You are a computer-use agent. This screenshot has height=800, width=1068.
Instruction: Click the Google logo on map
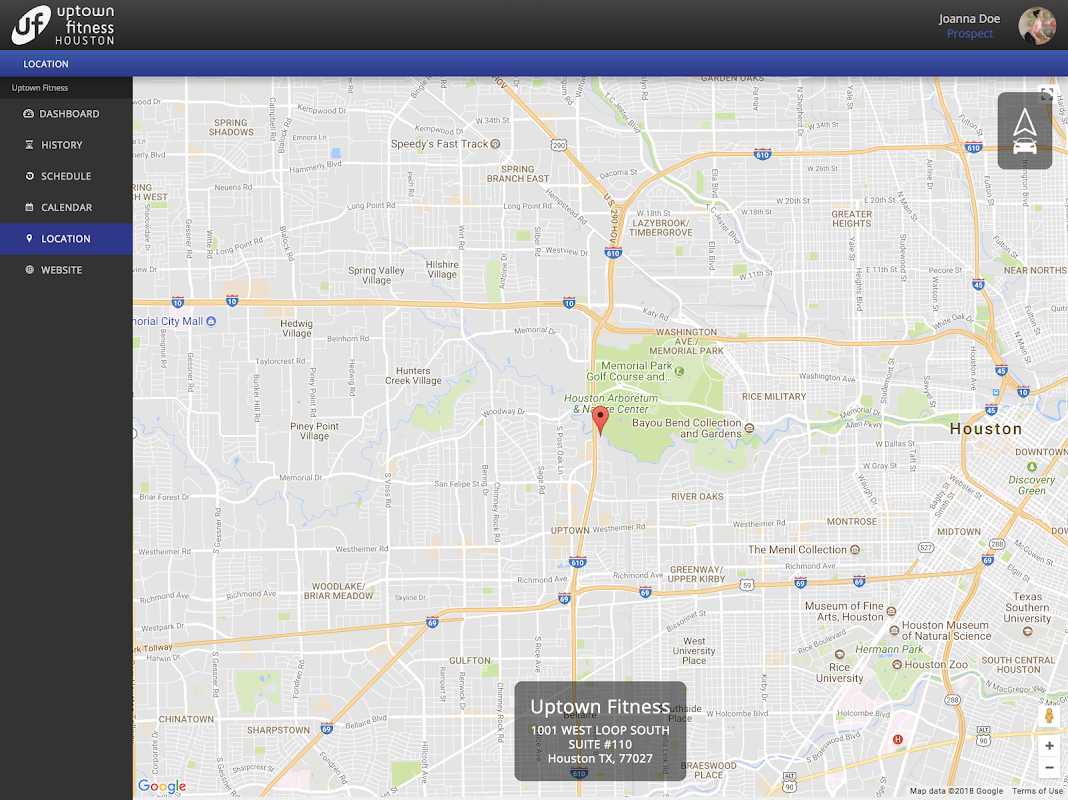(x=161, y=786)
